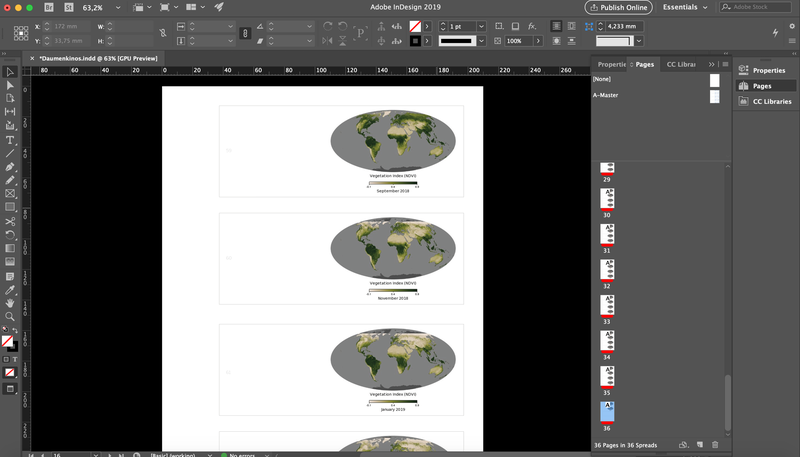Select the Gradient Feather tool
Image resolution: width=800 pixels, height=457 pixels.
pyautogui.click(x=10, y=262)
